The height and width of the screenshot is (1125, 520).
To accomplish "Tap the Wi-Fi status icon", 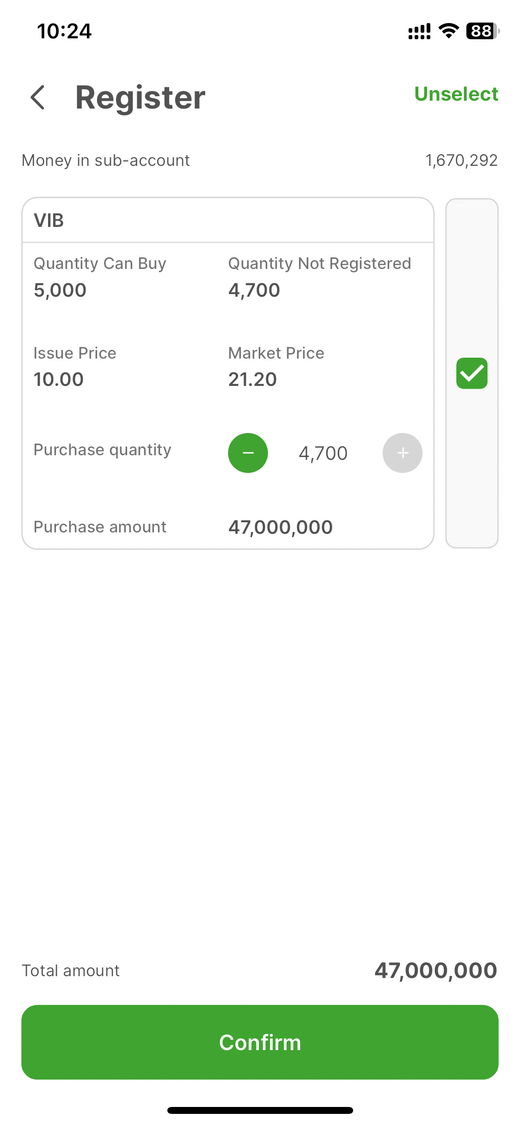I will pyautogui.click(x=449, y=31).
